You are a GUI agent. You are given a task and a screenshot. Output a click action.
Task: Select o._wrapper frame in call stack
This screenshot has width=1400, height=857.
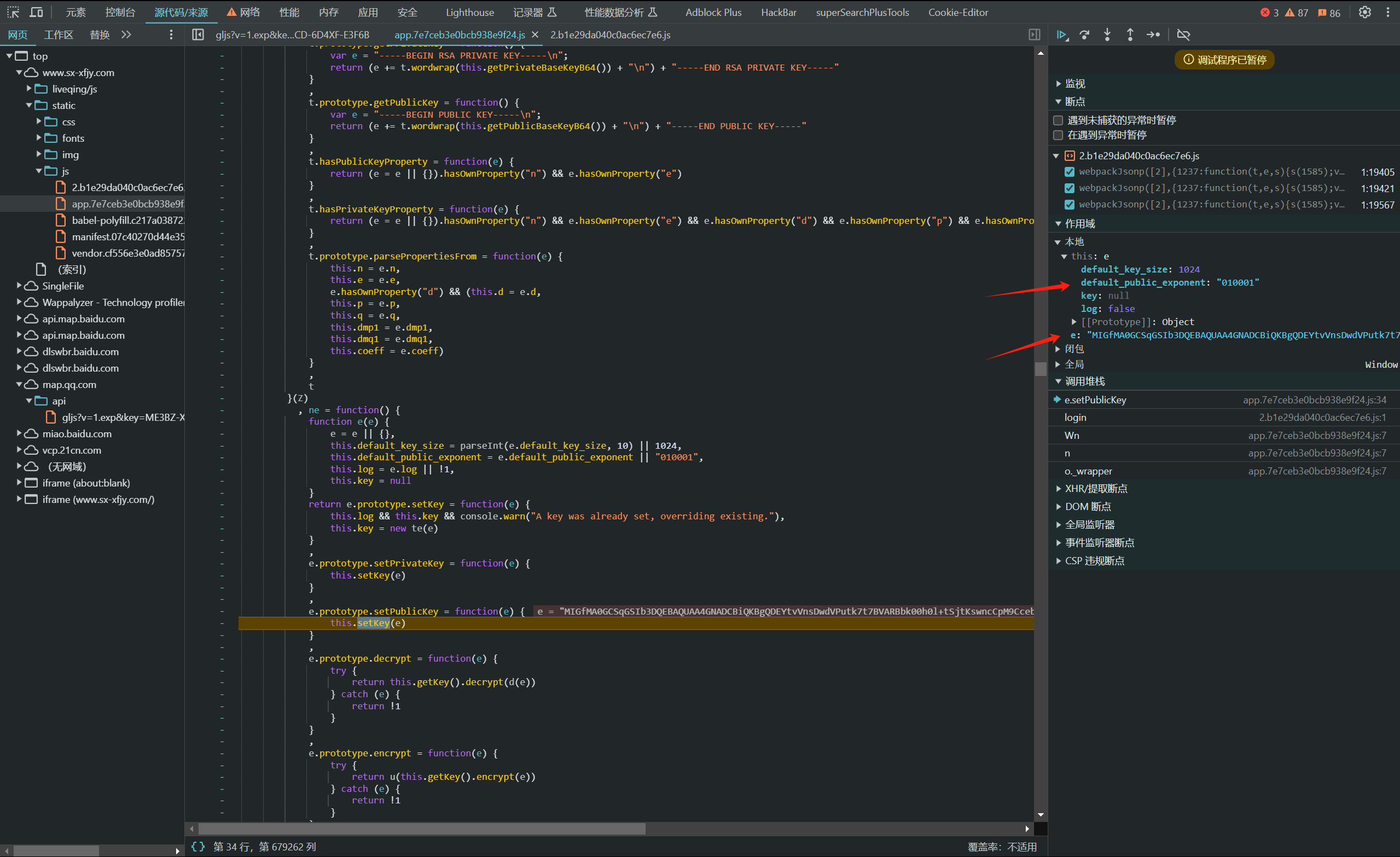(x=1224, y=471)
